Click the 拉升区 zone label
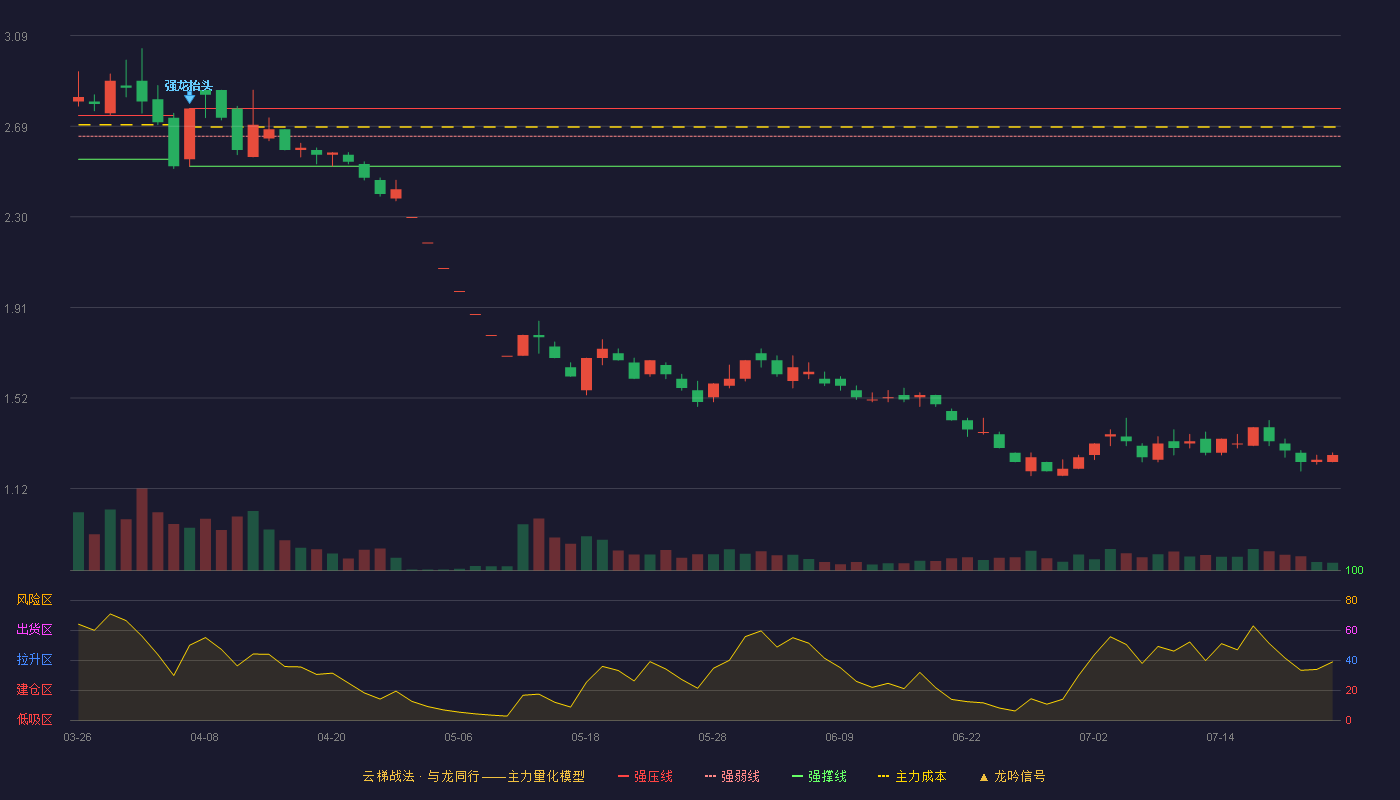The image size is (1400, 800). 34,660
